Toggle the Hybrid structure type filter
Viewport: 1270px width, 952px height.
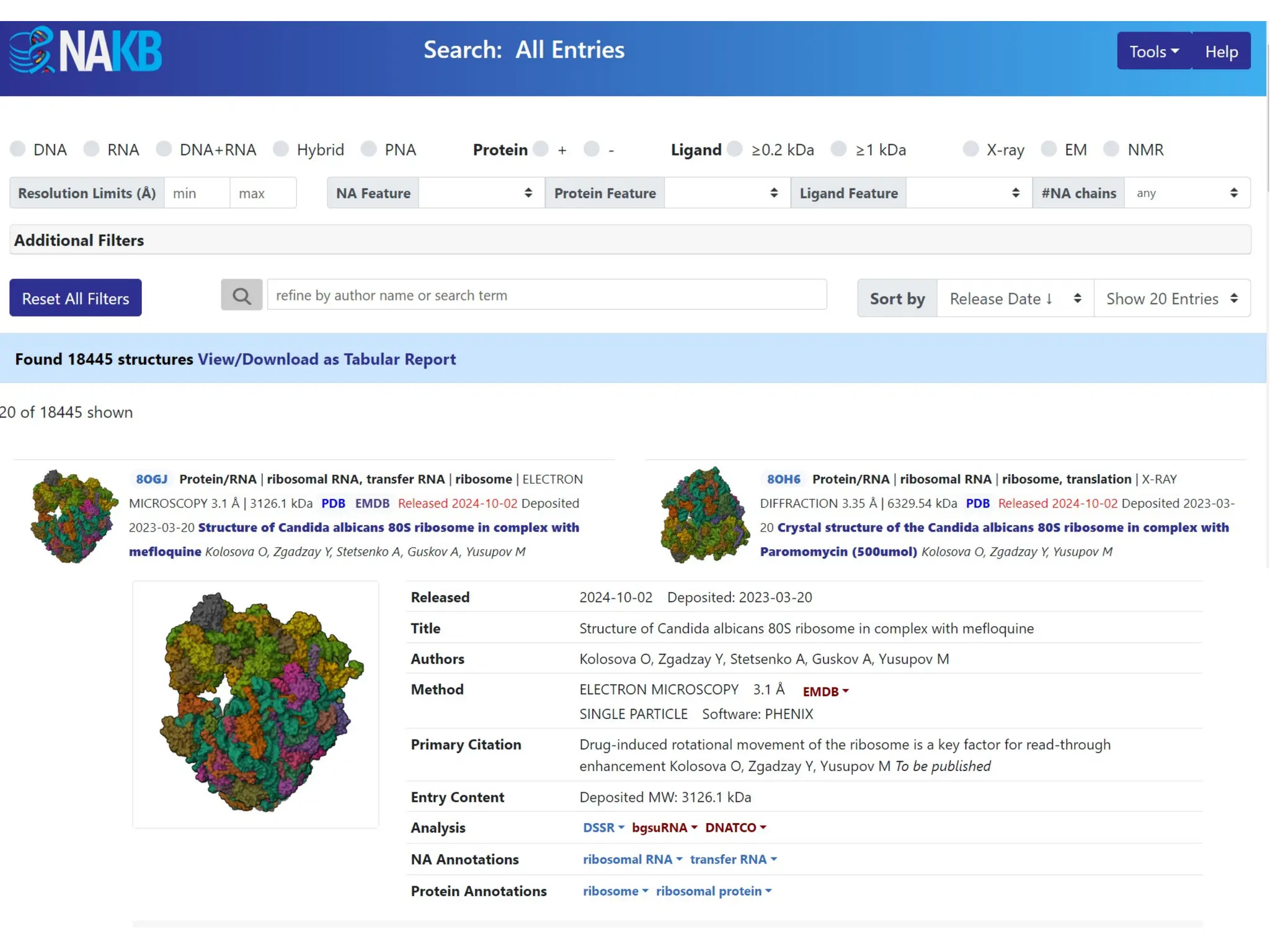(x=281, y=149)
